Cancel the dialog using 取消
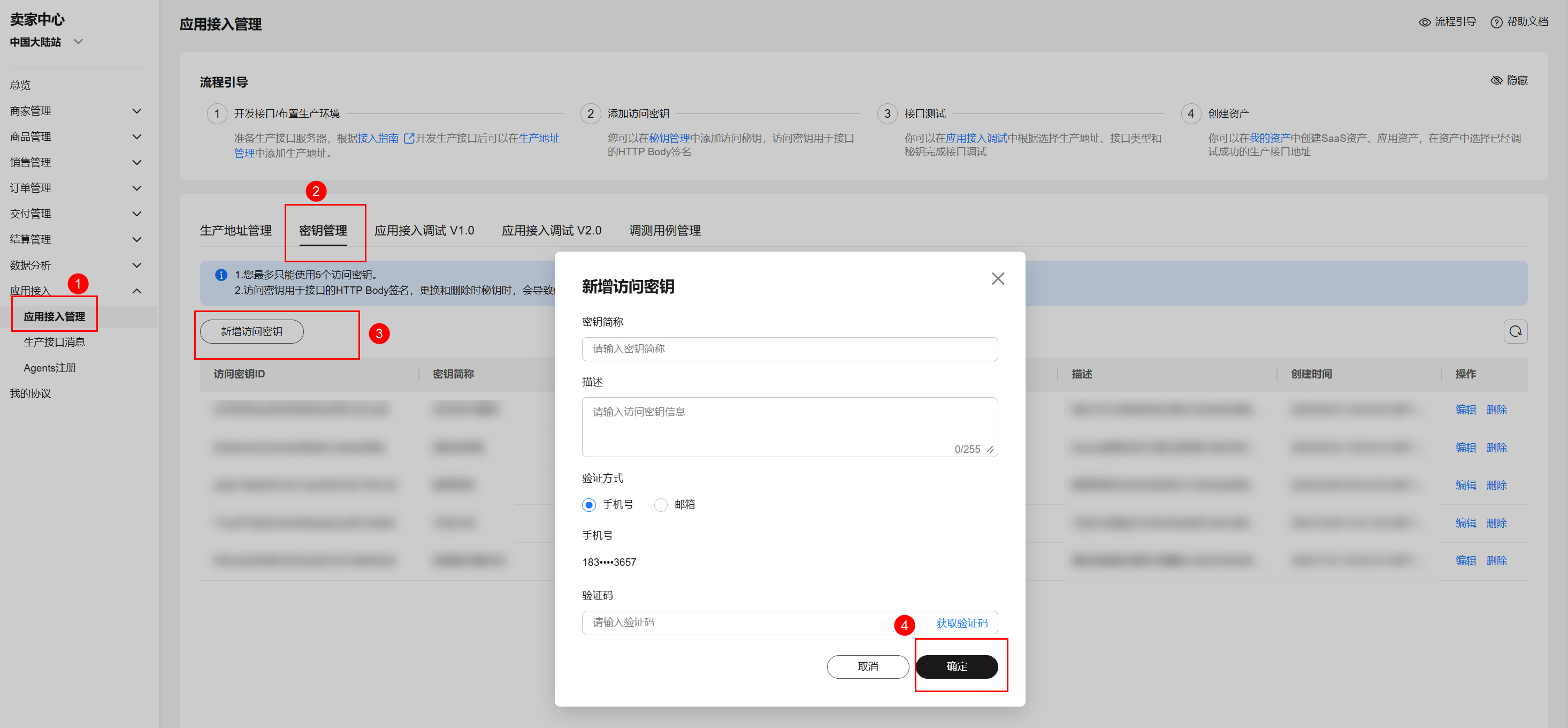The height and width of the screenshot is (728, 1568). point(867,666)
